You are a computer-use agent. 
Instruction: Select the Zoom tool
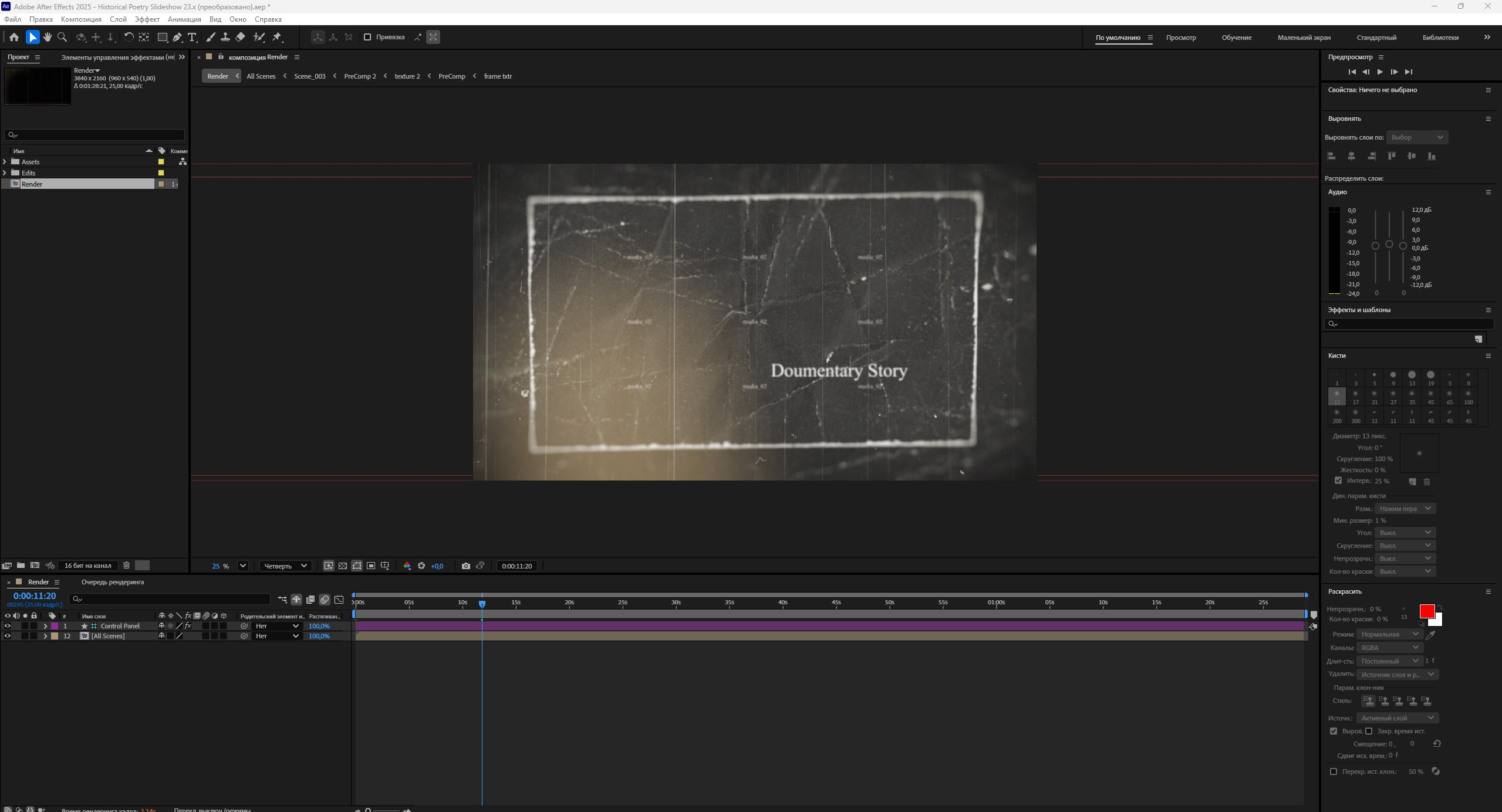[x=62, y=37]
